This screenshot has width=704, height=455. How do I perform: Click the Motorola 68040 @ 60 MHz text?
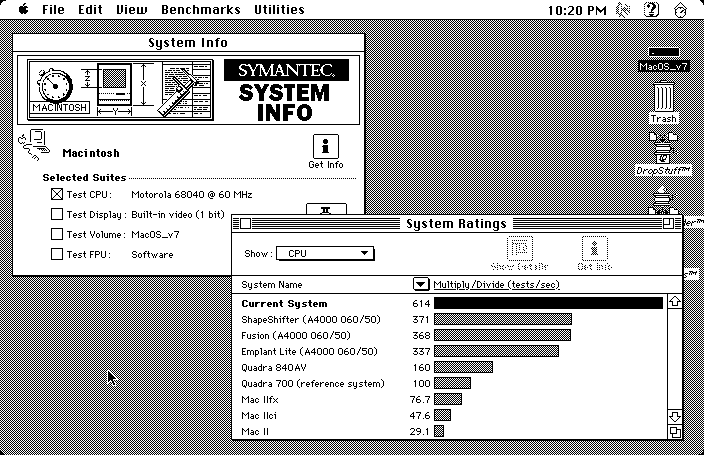[x=192, y=194]
